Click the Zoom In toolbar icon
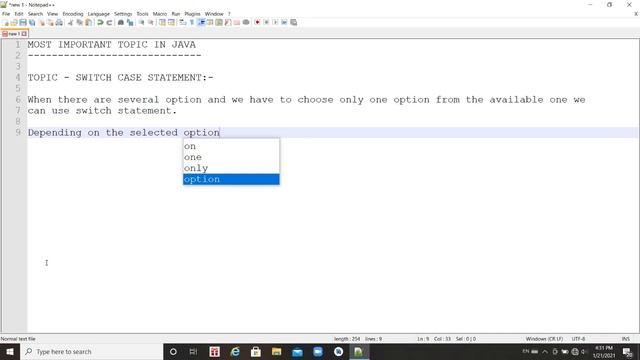 (x=141, y=22)
